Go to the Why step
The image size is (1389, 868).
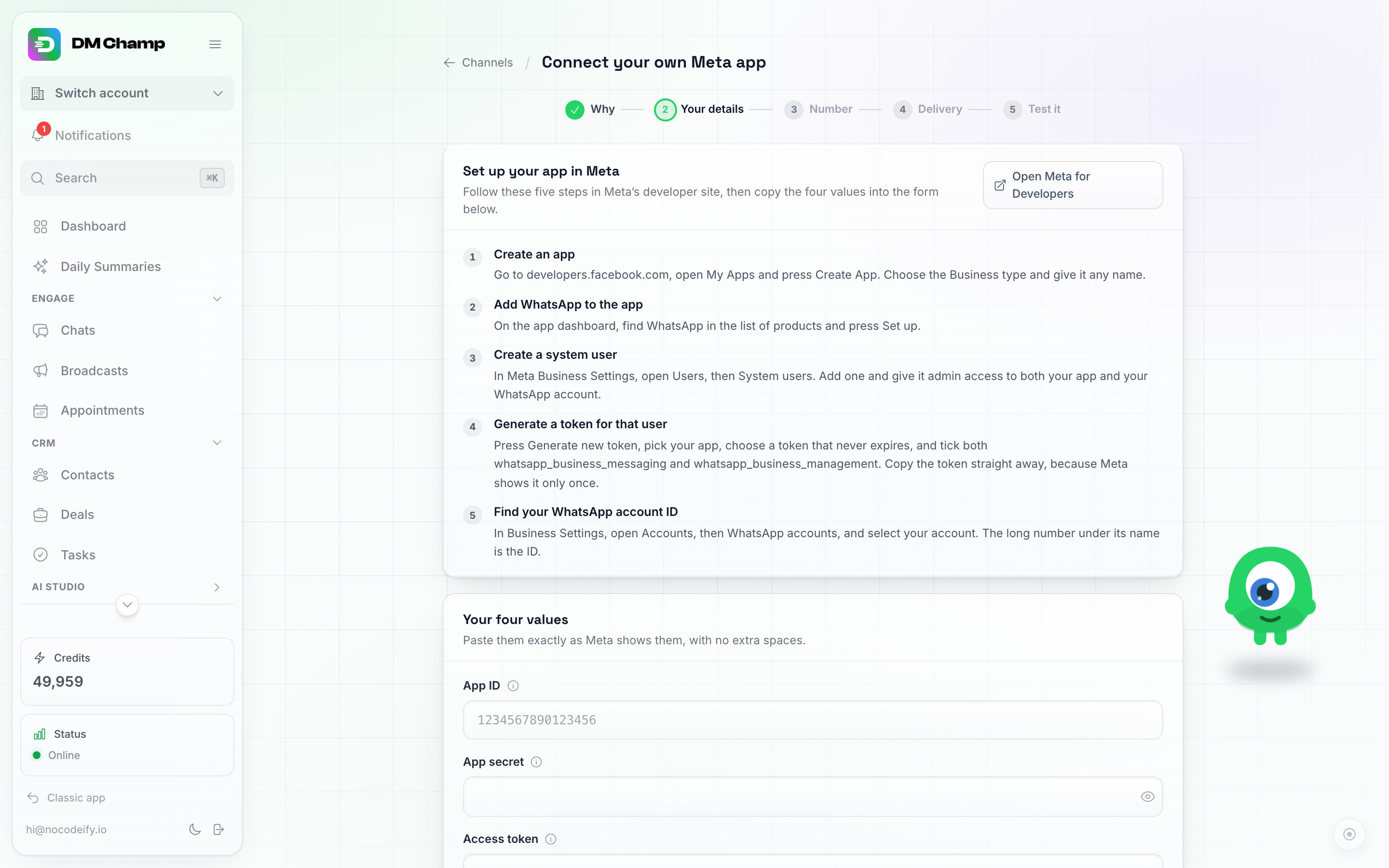(589, 109)
